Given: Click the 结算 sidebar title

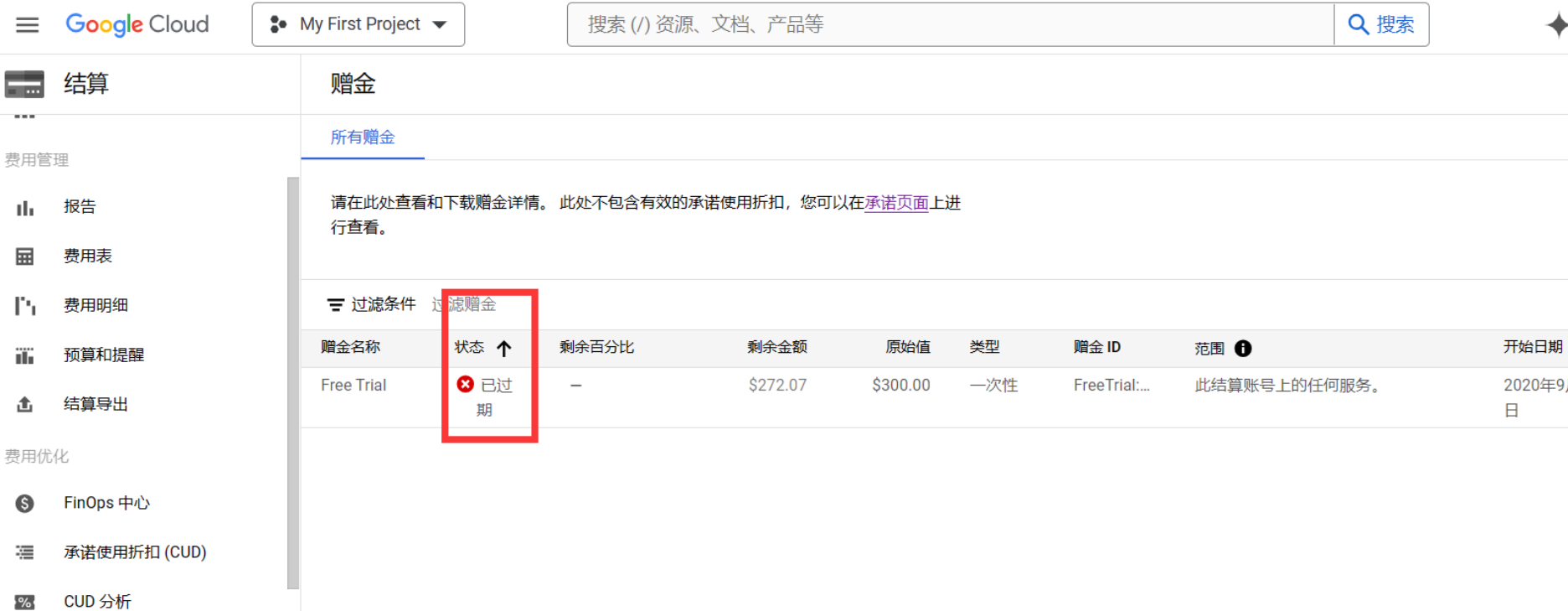Looking at the screenshot, I should pyautogui.click(x=86, y=84).
